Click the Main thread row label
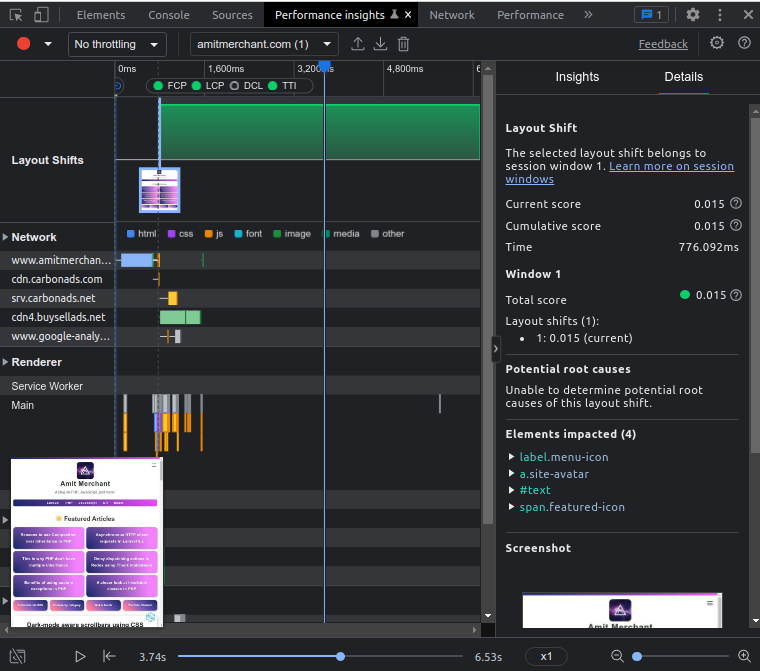Viewport: 760px width, 671px height. [x=23, y=405]
